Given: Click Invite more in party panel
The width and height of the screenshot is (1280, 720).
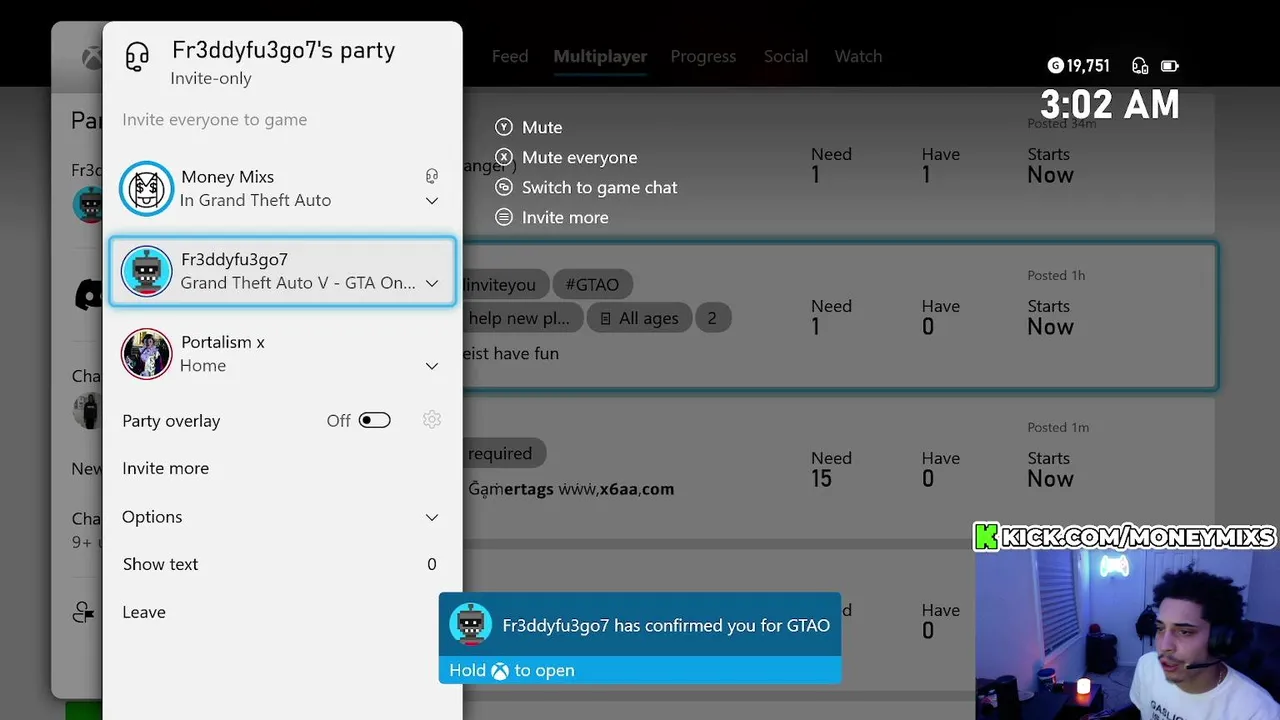Looking at the screenshot, I should [x=166, y=468].
